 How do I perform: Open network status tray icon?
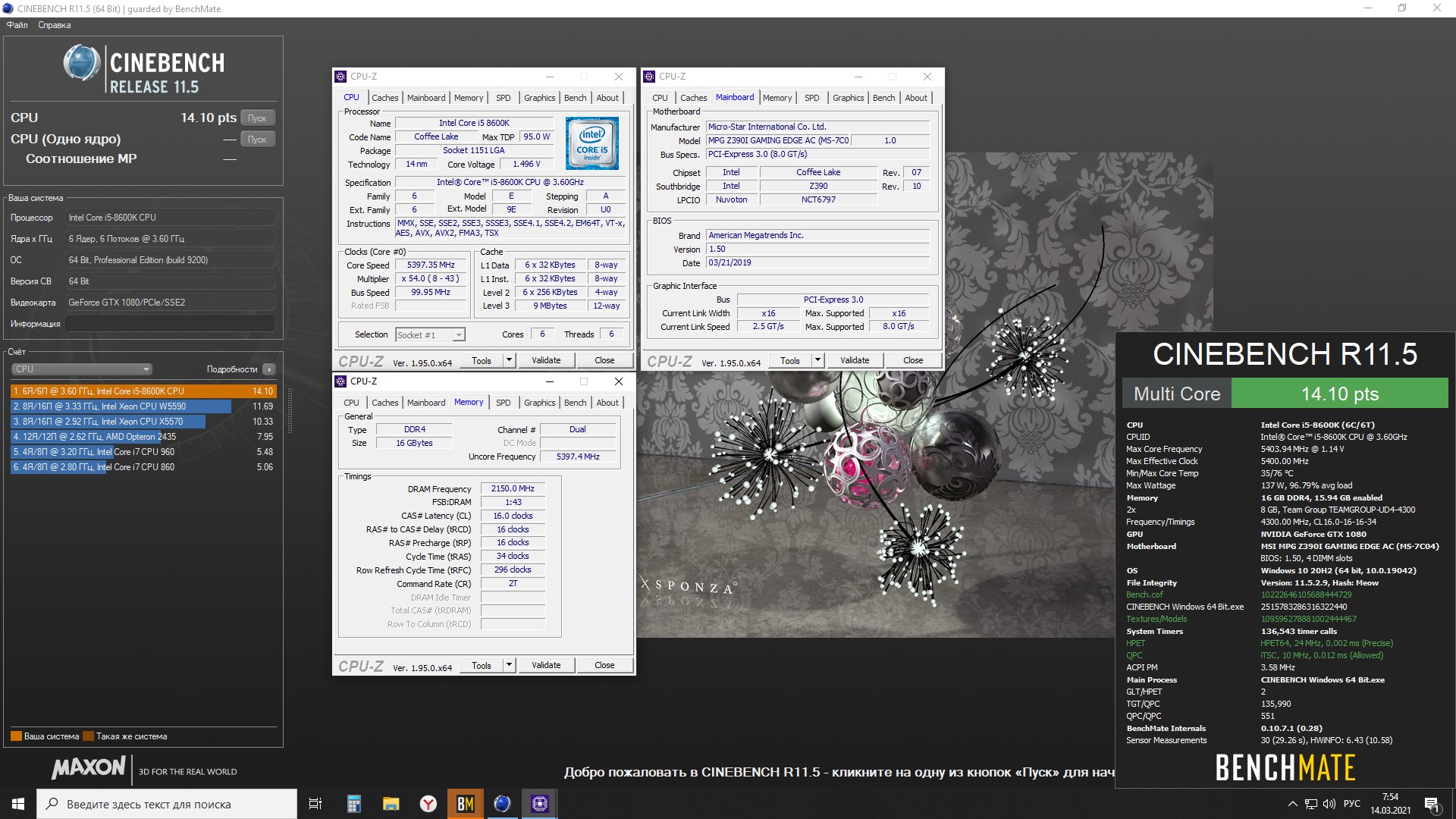tap(1311, 804)
